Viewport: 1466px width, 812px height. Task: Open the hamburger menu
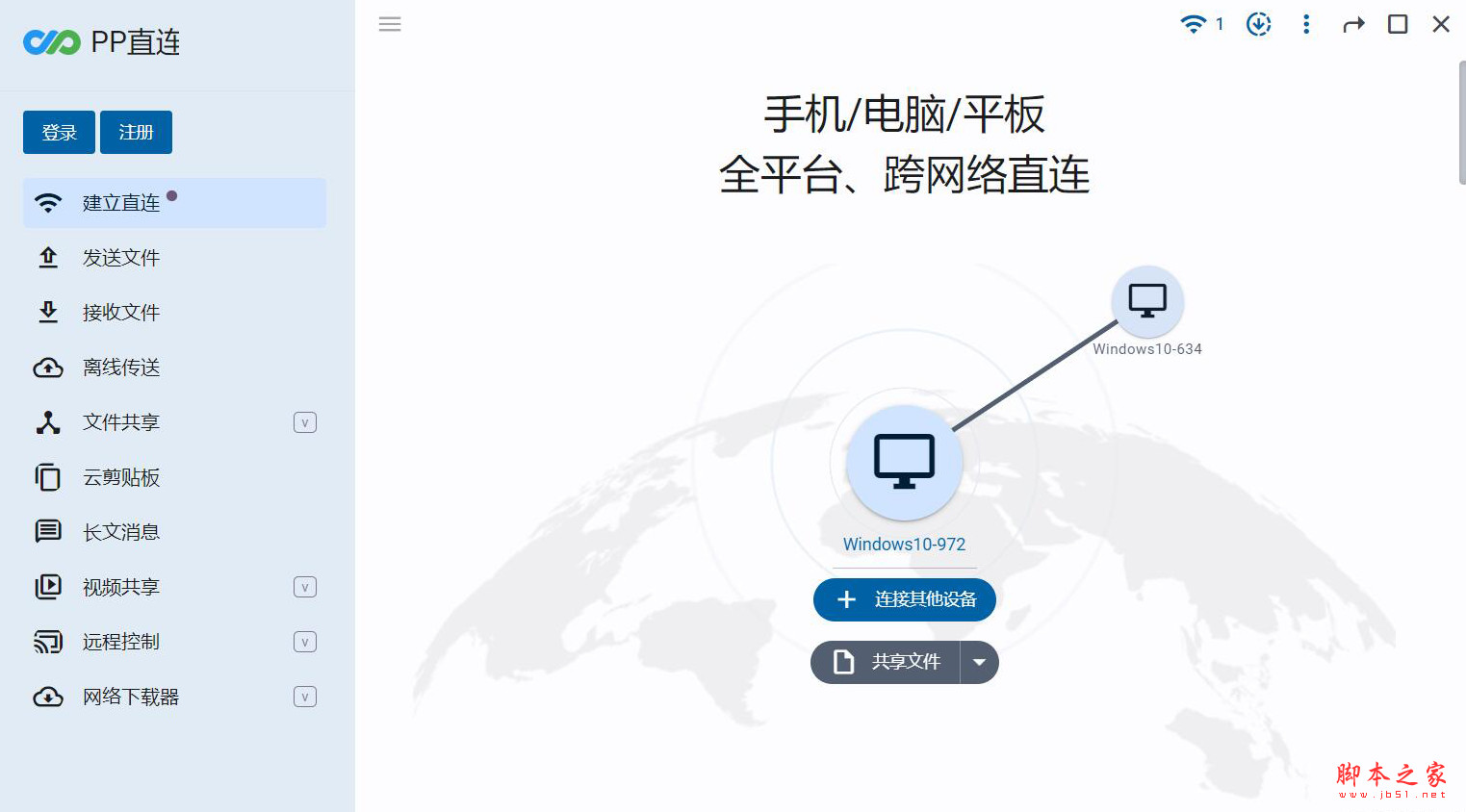point(390,24)
